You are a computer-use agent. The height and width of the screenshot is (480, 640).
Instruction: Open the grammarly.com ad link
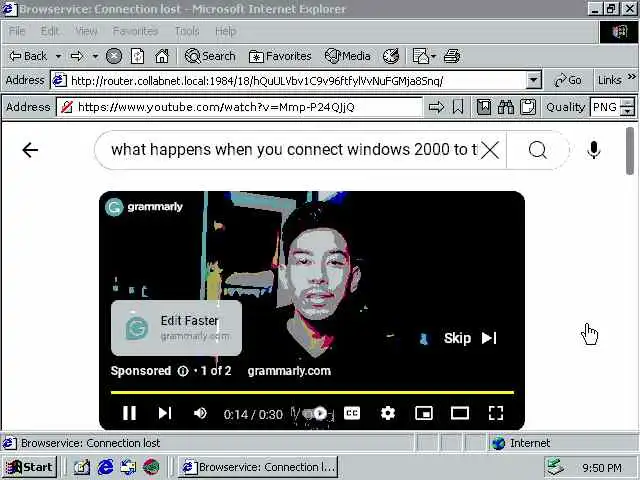click(289, 371)
